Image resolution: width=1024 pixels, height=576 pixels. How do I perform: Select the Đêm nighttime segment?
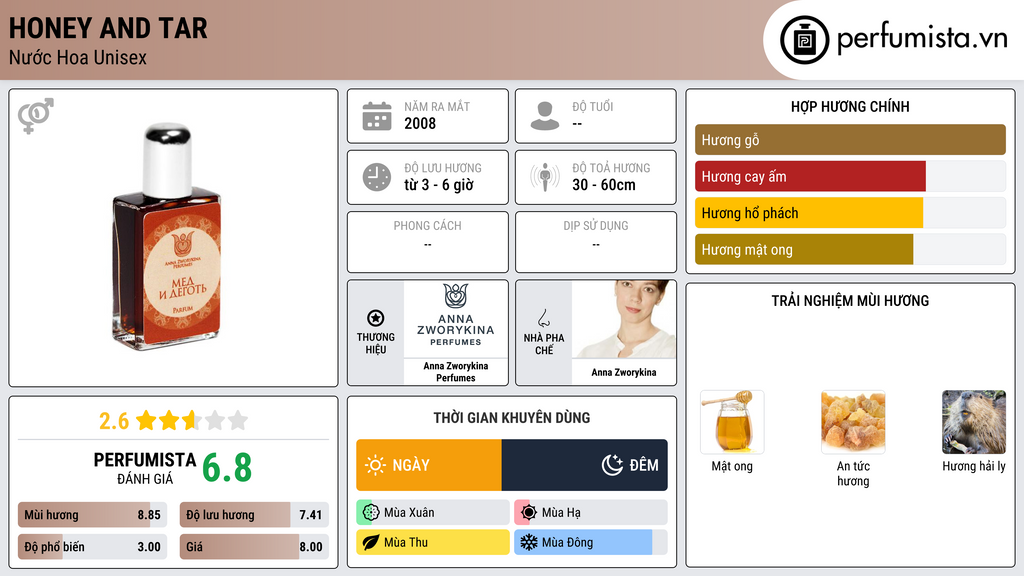click(x=584, y=465)
